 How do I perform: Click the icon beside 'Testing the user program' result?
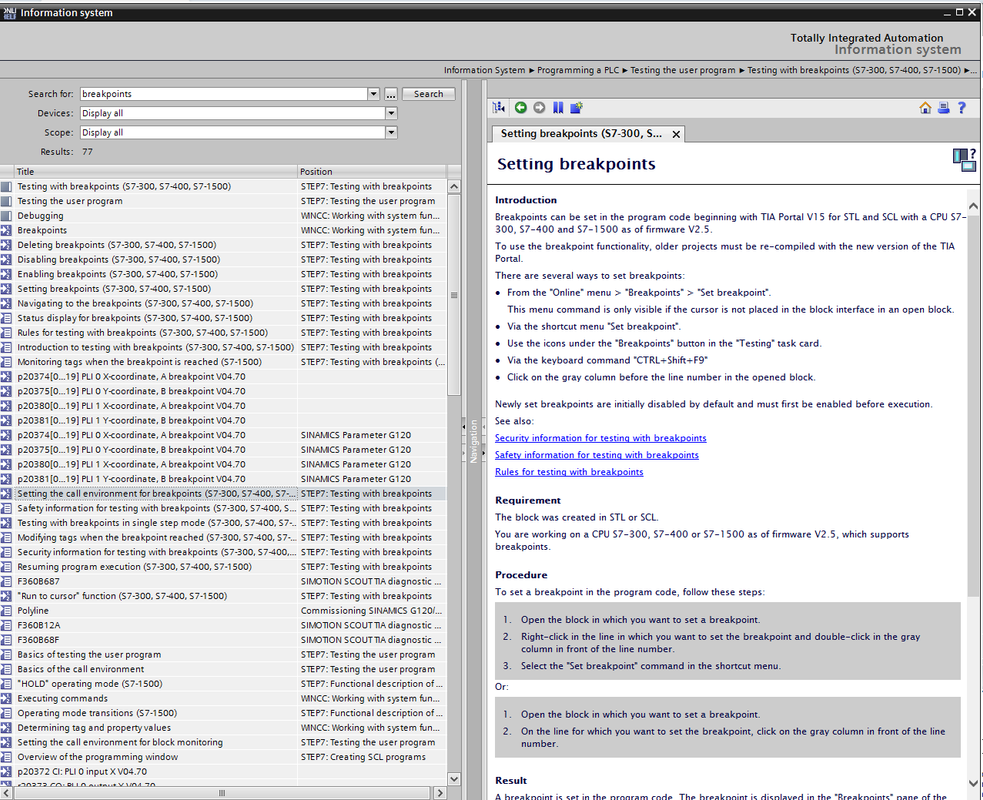click(x=6, y=201)
